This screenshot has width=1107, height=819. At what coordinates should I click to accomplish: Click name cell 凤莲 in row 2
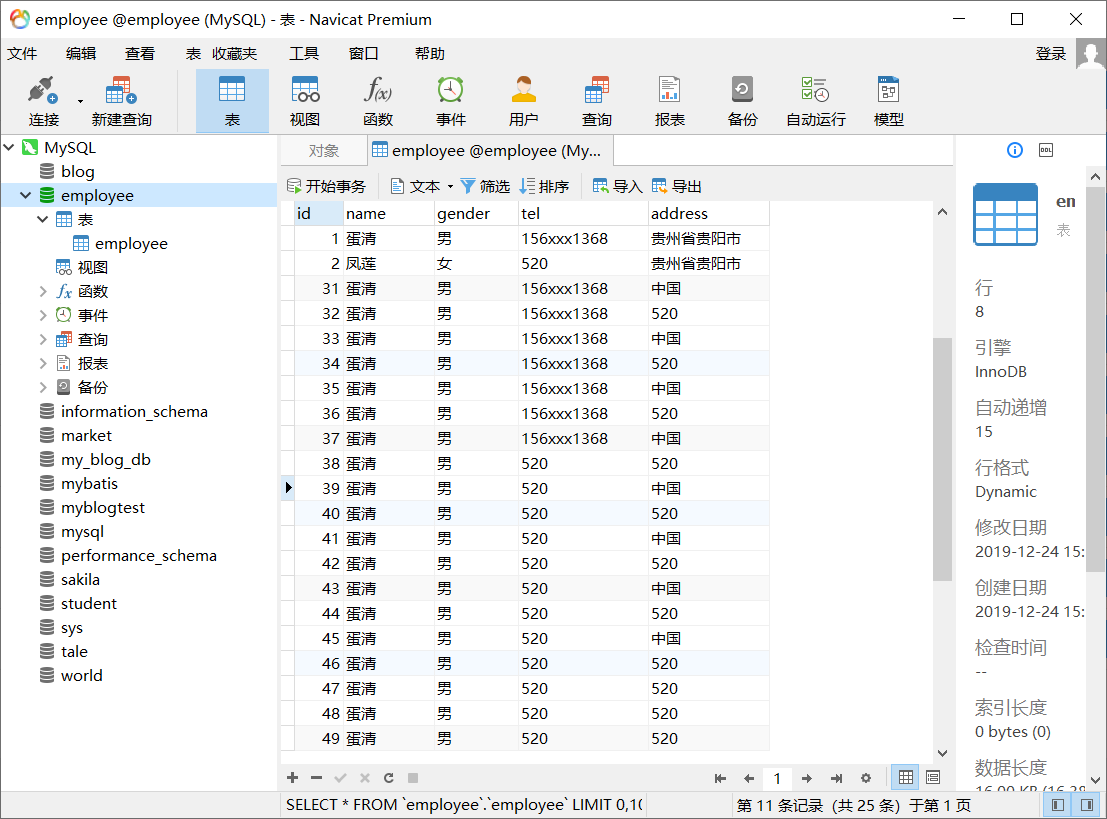[388, 263]
